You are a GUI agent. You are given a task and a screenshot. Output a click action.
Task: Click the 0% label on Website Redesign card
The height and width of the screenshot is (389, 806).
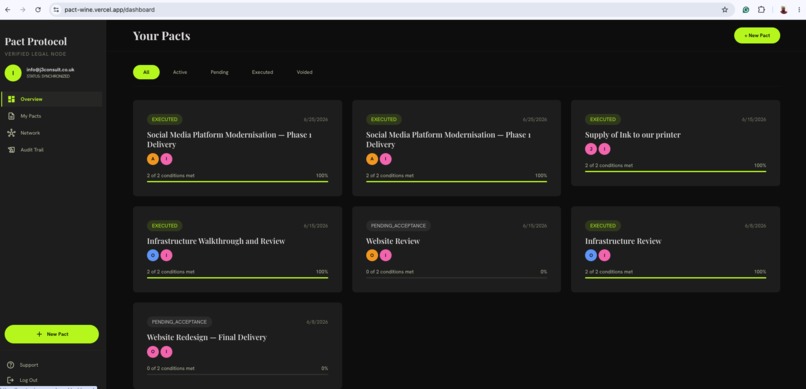tap(324, 368)
